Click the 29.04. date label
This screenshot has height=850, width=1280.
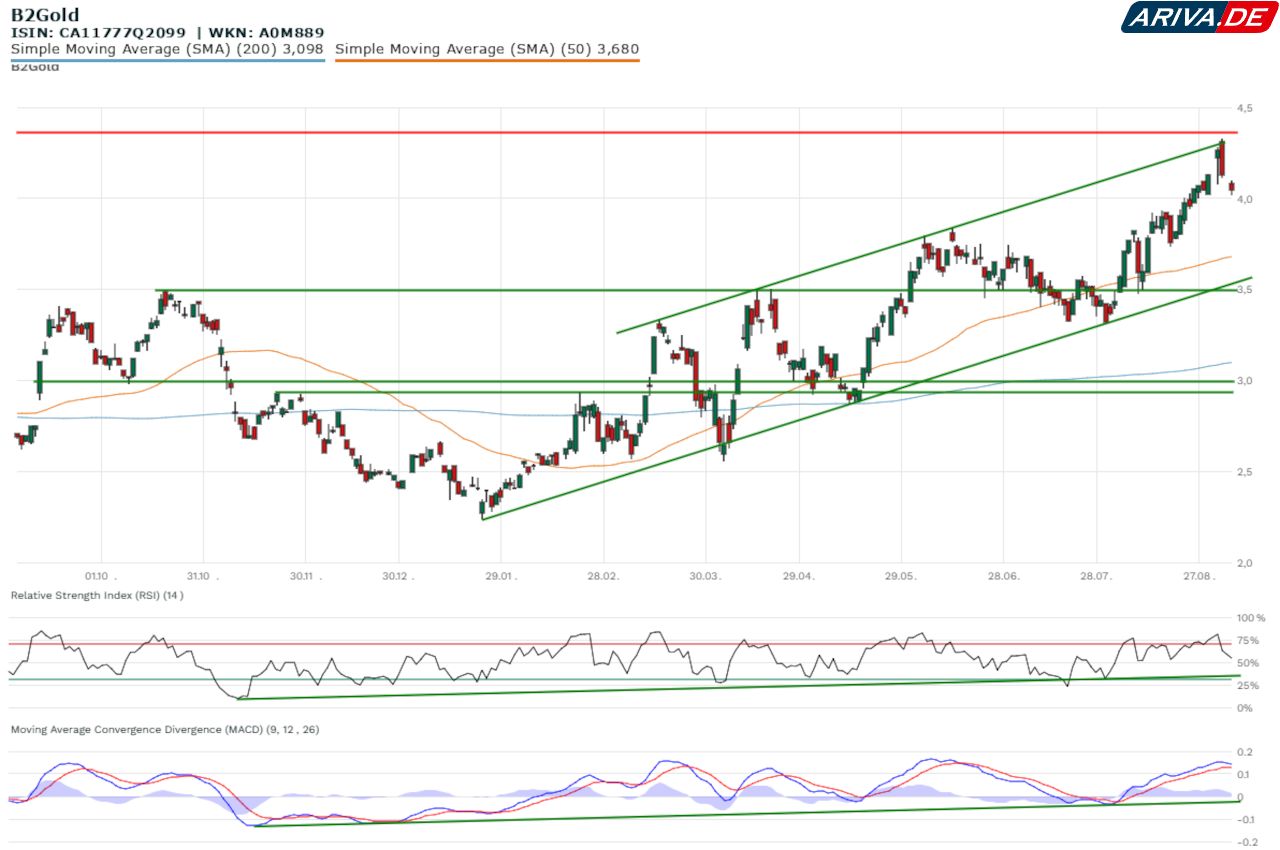pos(798,576)
